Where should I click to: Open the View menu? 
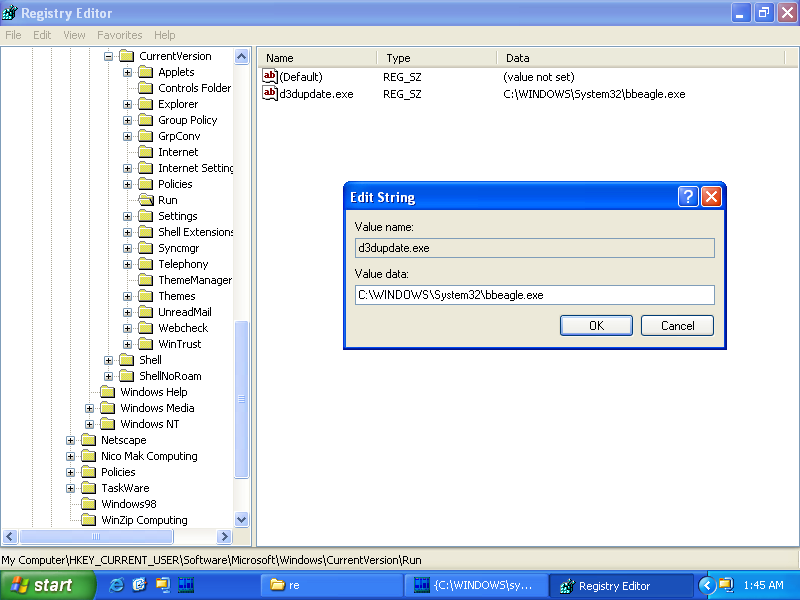74,35
